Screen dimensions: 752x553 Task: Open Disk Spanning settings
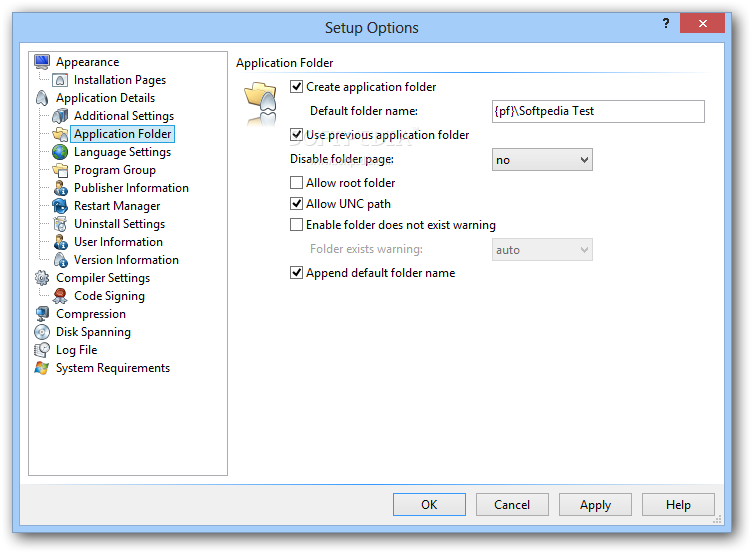pos(93,332)
